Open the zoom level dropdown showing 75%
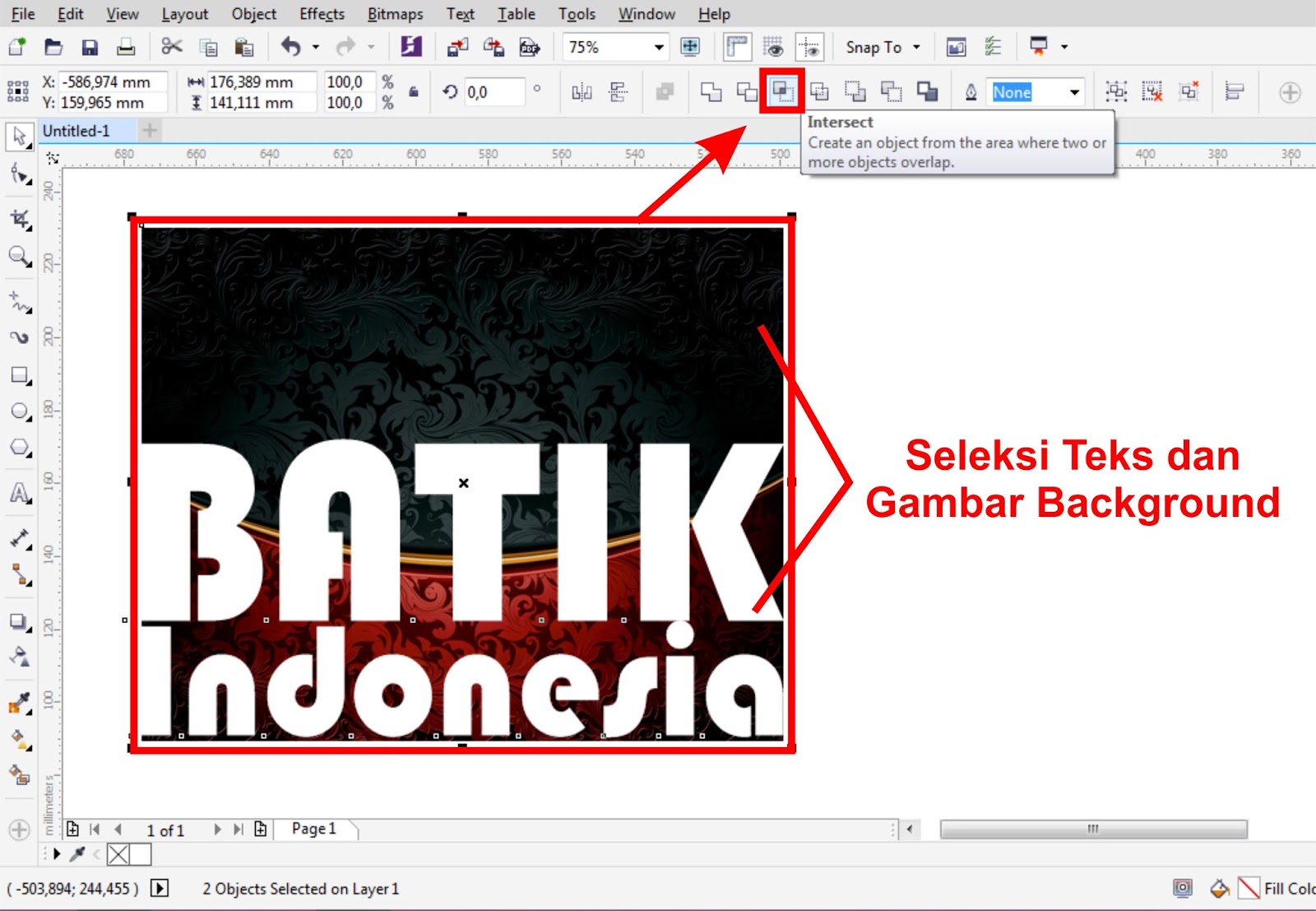The height and width of the screenshot is (911, 1316). click(x=658, y=47)
